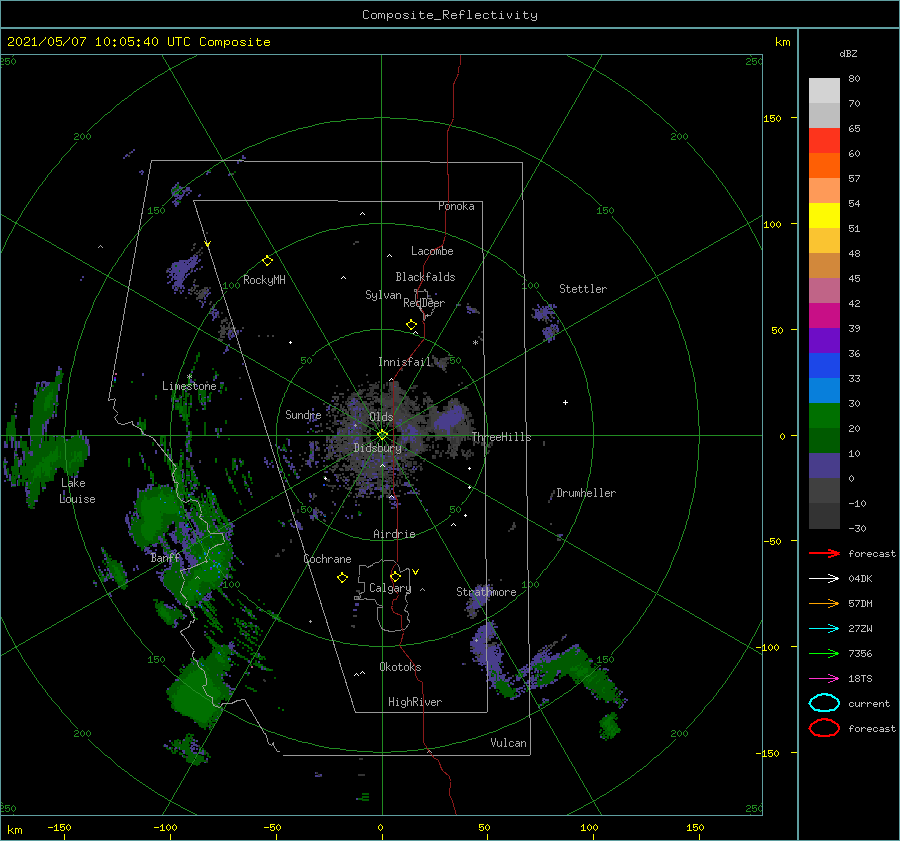This screenshot has height=841, width=900.
Task: Click the Drumheller label
Action: coord(586,493)
